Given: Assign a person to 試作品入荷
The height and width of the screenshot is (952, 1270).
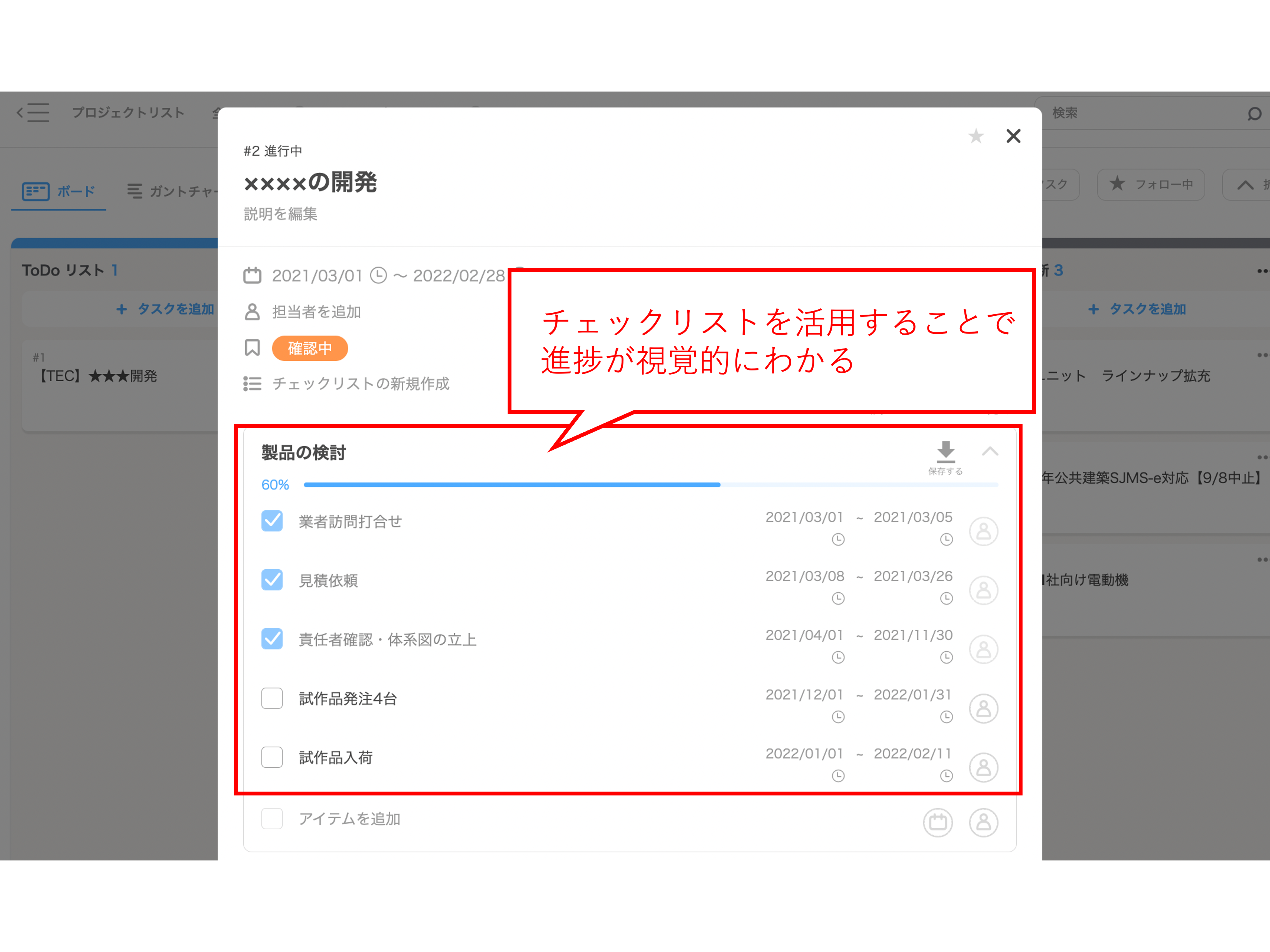Looking at the screenshot, I should pyautogui.click(x=984, y=768).
